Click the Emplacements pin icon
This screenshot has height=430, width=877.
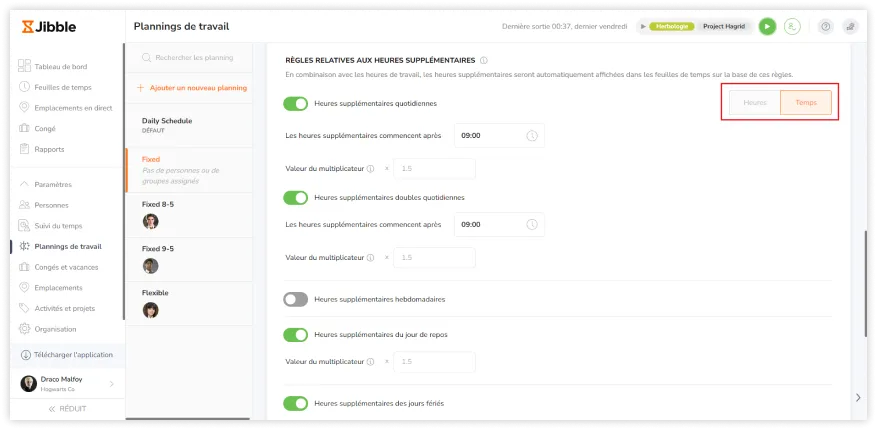tap(24, 287)
